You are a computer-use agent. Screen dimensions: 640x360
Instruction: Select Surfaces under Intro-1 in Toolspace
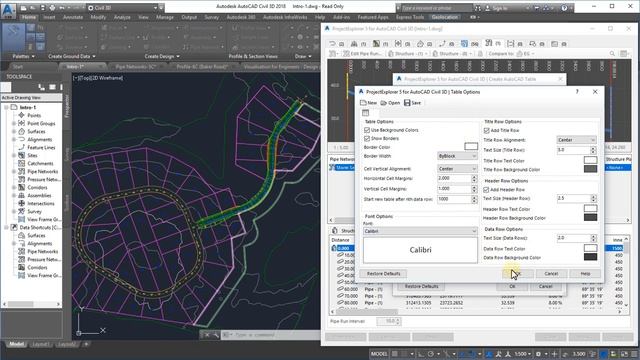(x=36, y=131)
